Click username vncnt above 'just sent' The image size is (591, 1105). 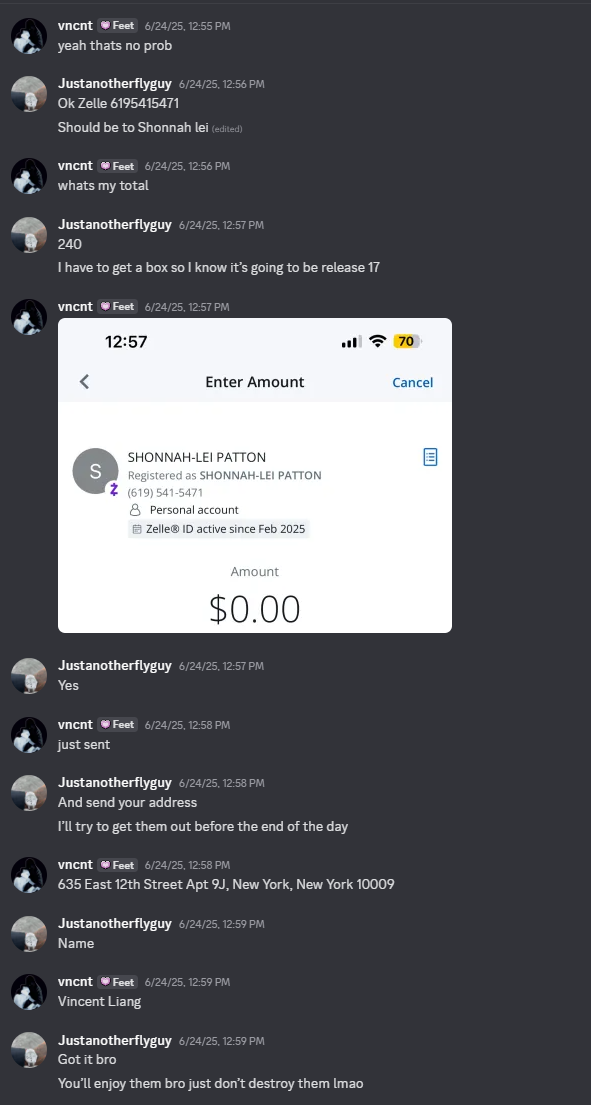coord(75,724)
